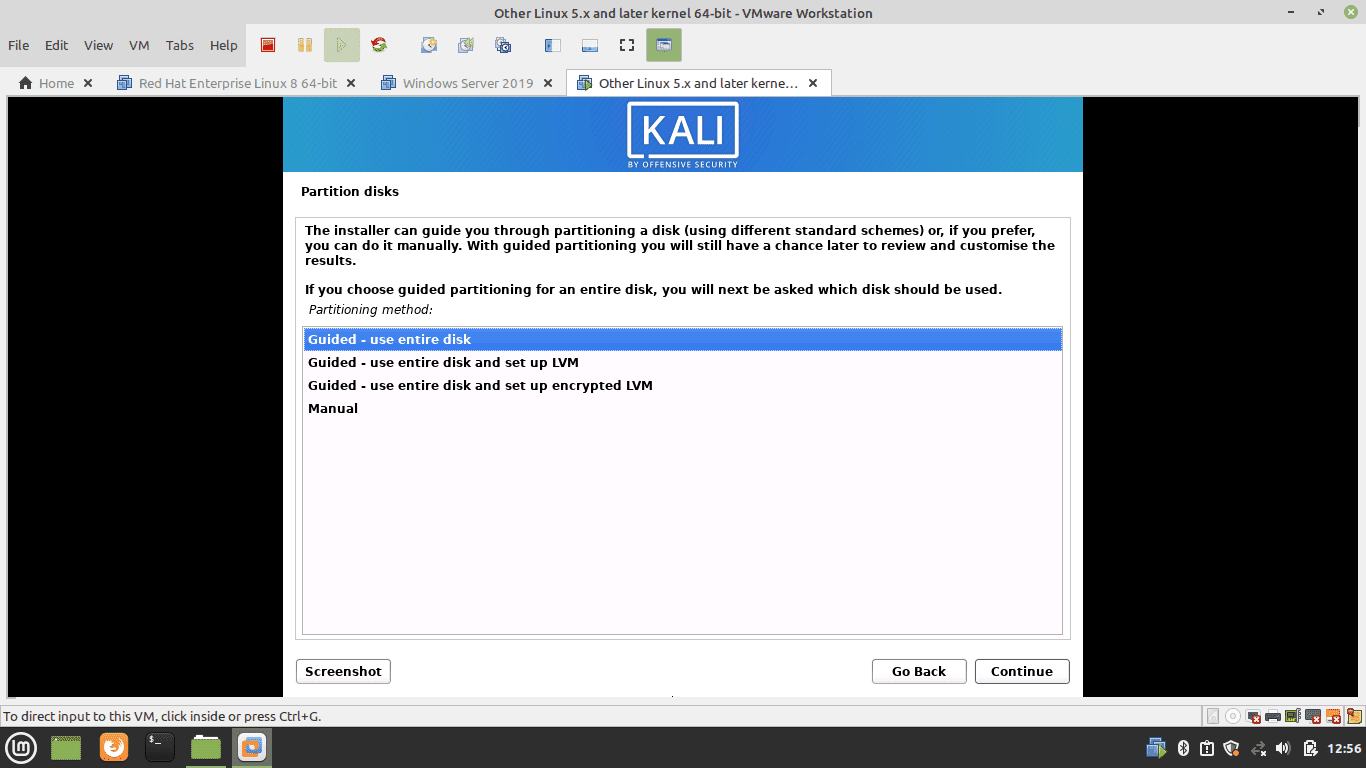Toggle the library sidebar view icon
The height and width of the screenshot is (768, 1366).
[x=553, y=45]
